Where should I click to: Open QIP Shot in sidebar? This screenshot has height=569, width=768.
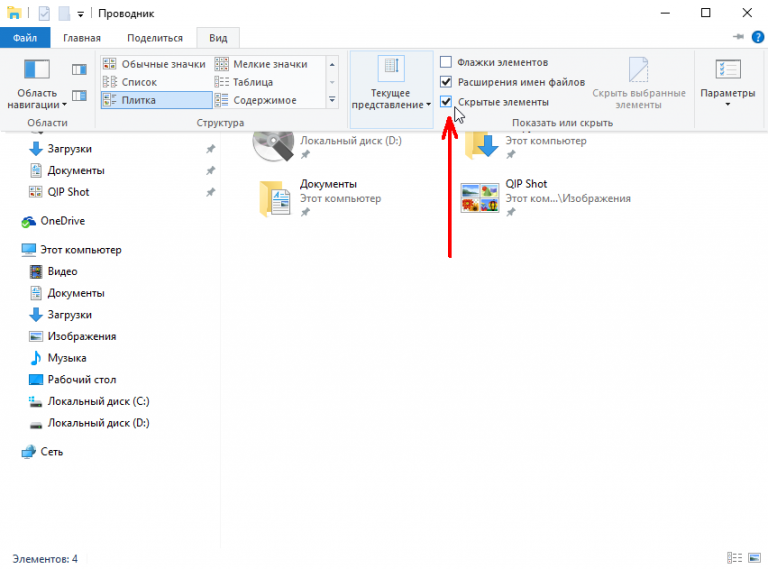click(x=68, y=192)
